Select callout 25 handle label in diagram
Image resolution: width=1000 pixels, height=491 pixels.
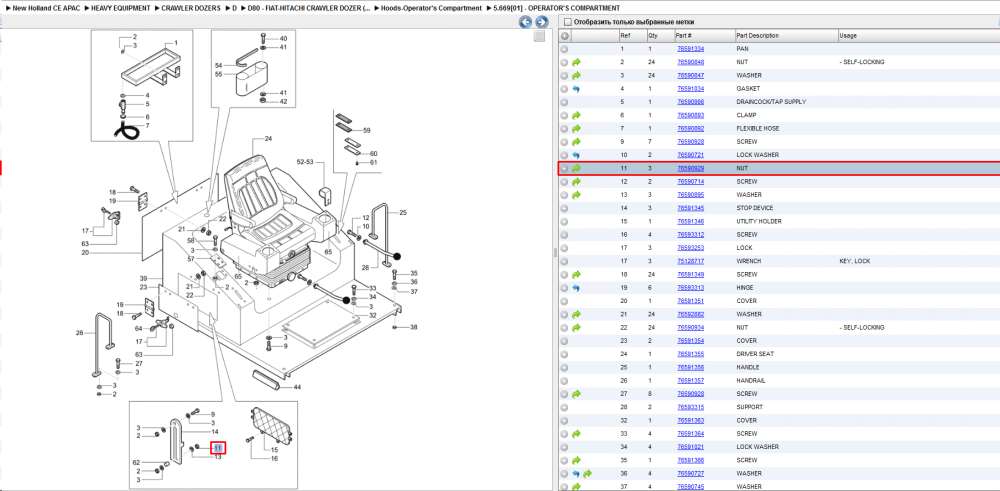click(x=402, y=212)
